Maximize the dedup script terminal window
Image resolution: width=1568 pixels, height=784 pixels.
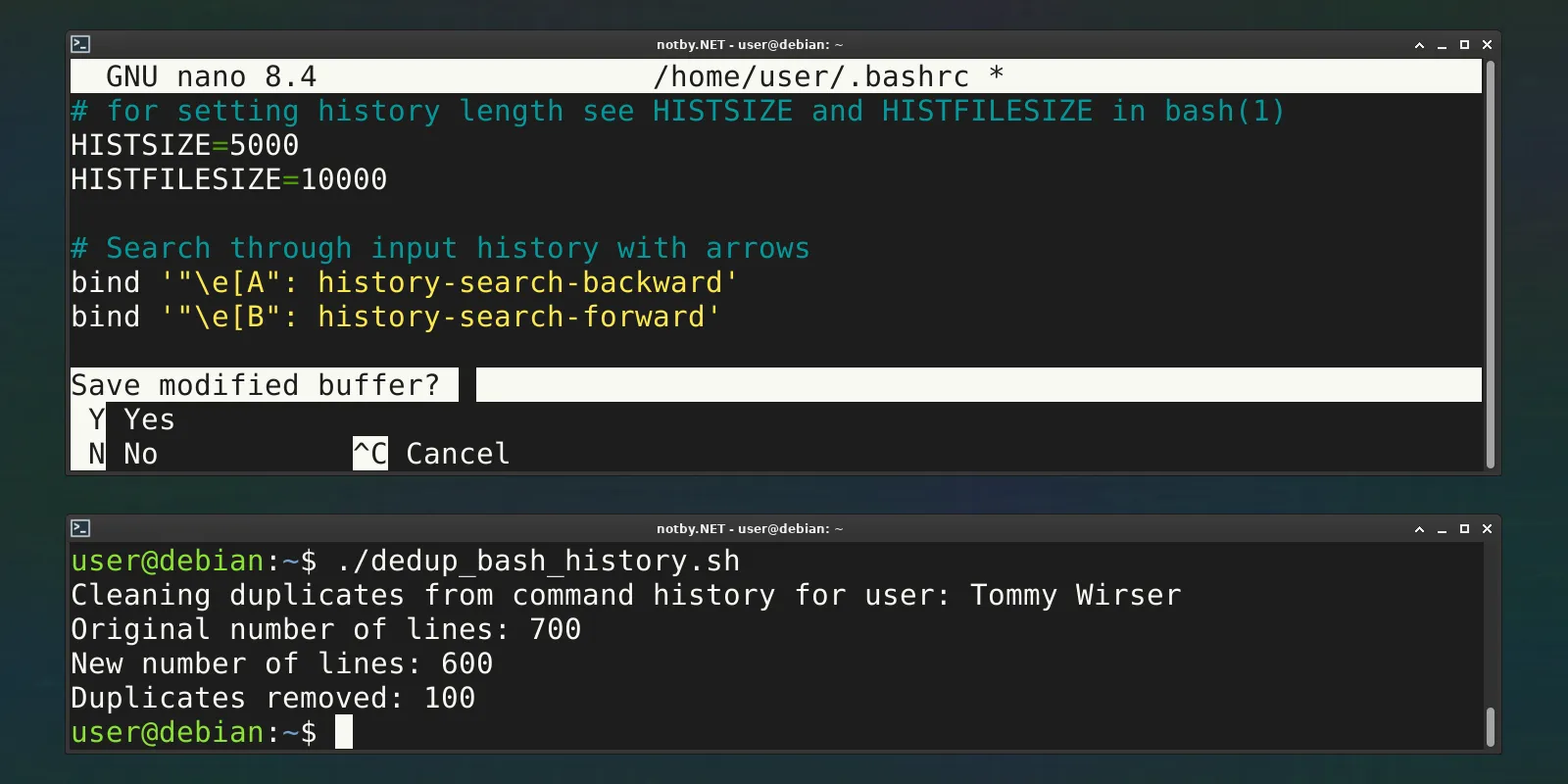(1464, 529)
